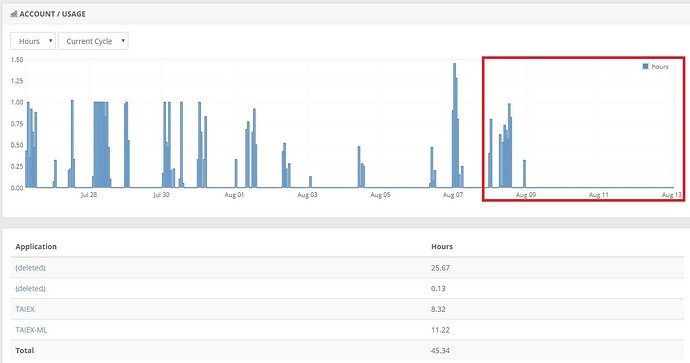The height and width of the screenshot is (363, 690).
Task: Click the Aug 01 axis date label
Action: click(234, 194)
